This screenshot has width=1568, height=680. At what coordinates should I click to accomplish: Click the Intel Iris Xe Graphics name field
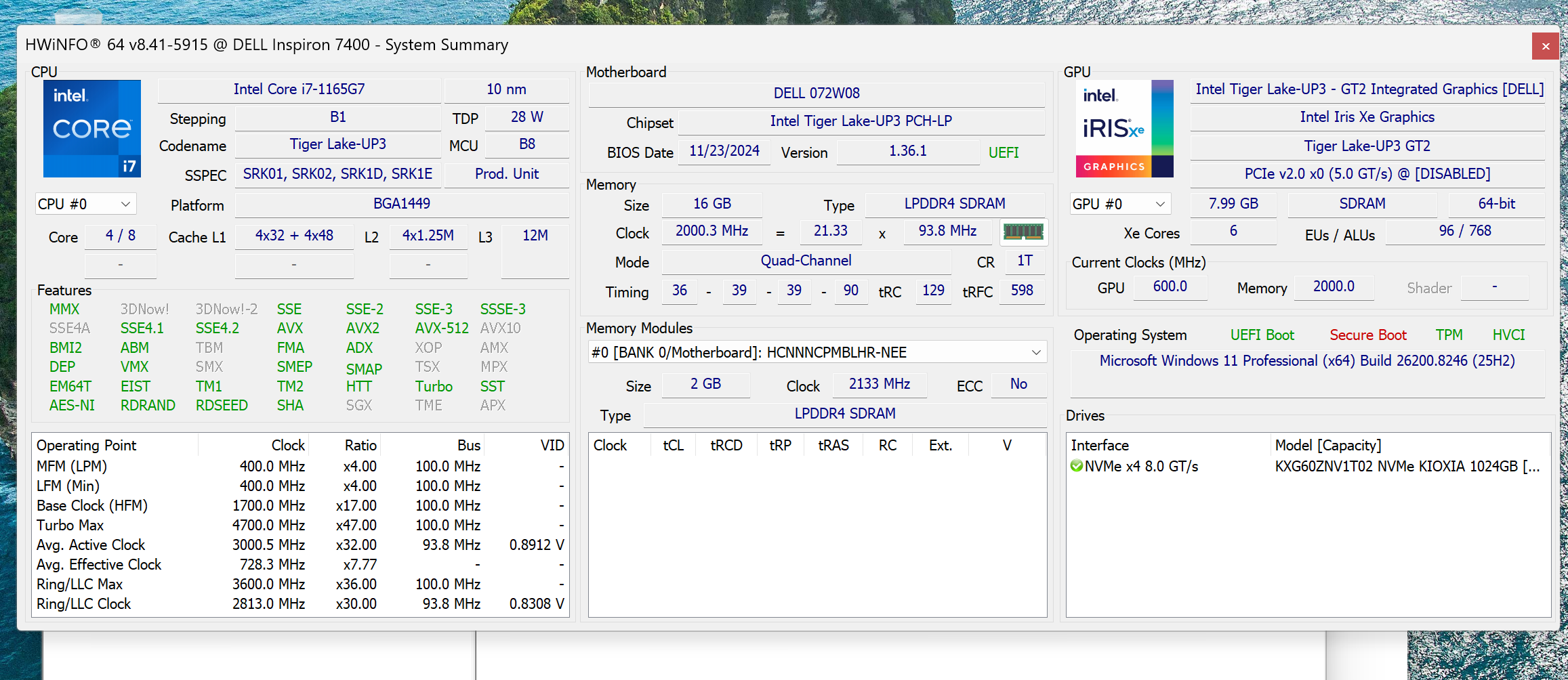pos(1367,117)
